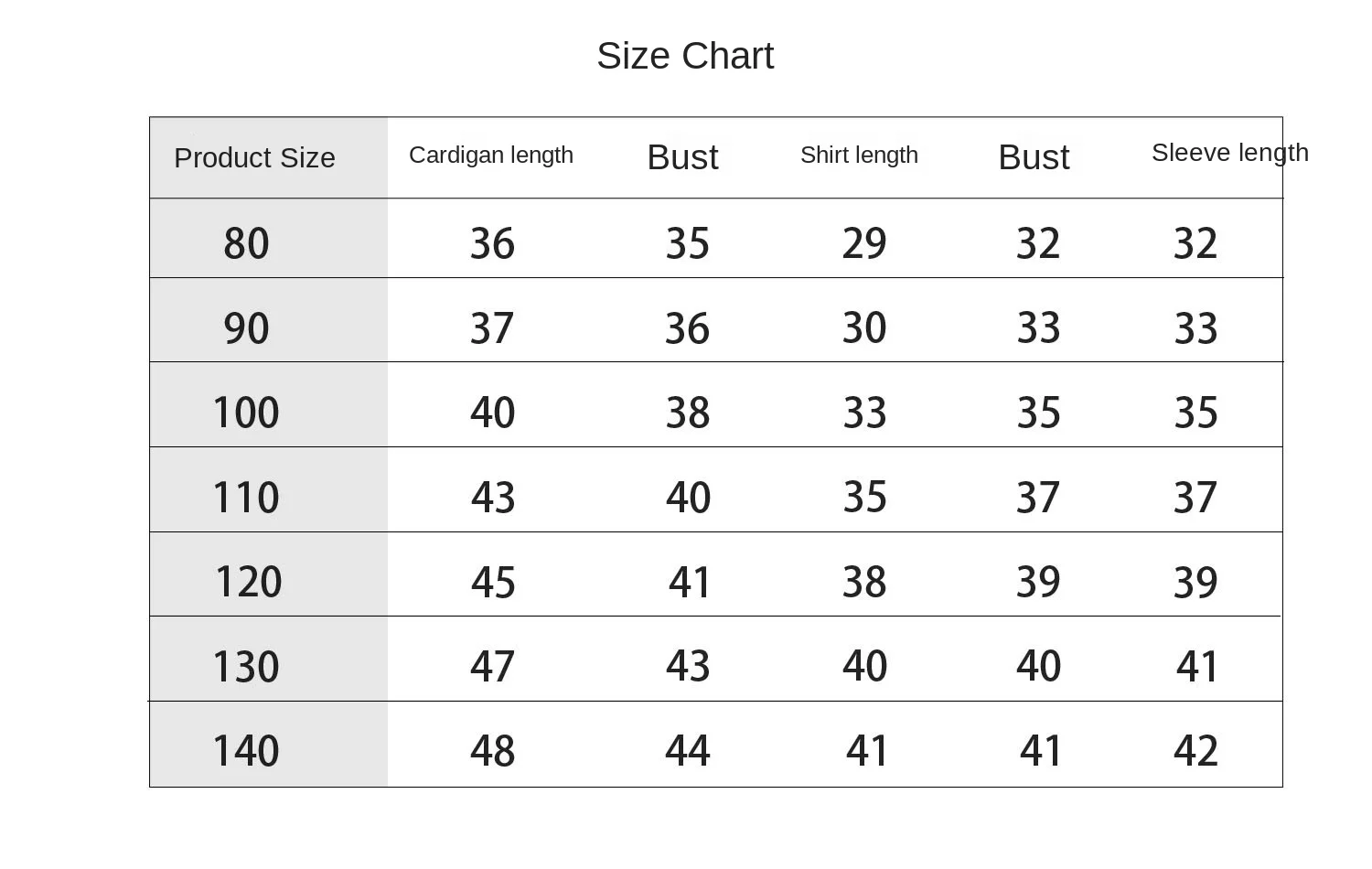
Task: Select product size 110 row label
Action: point(246,498)
